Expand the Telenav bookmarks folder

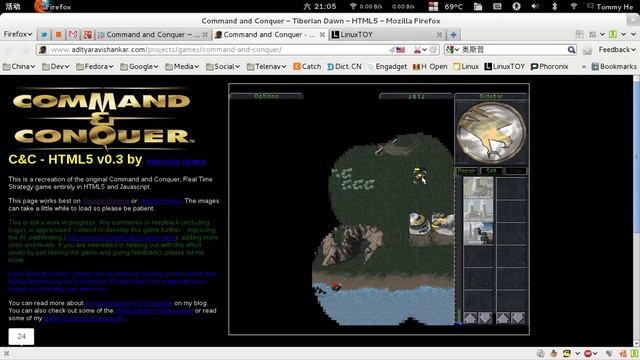267,66
